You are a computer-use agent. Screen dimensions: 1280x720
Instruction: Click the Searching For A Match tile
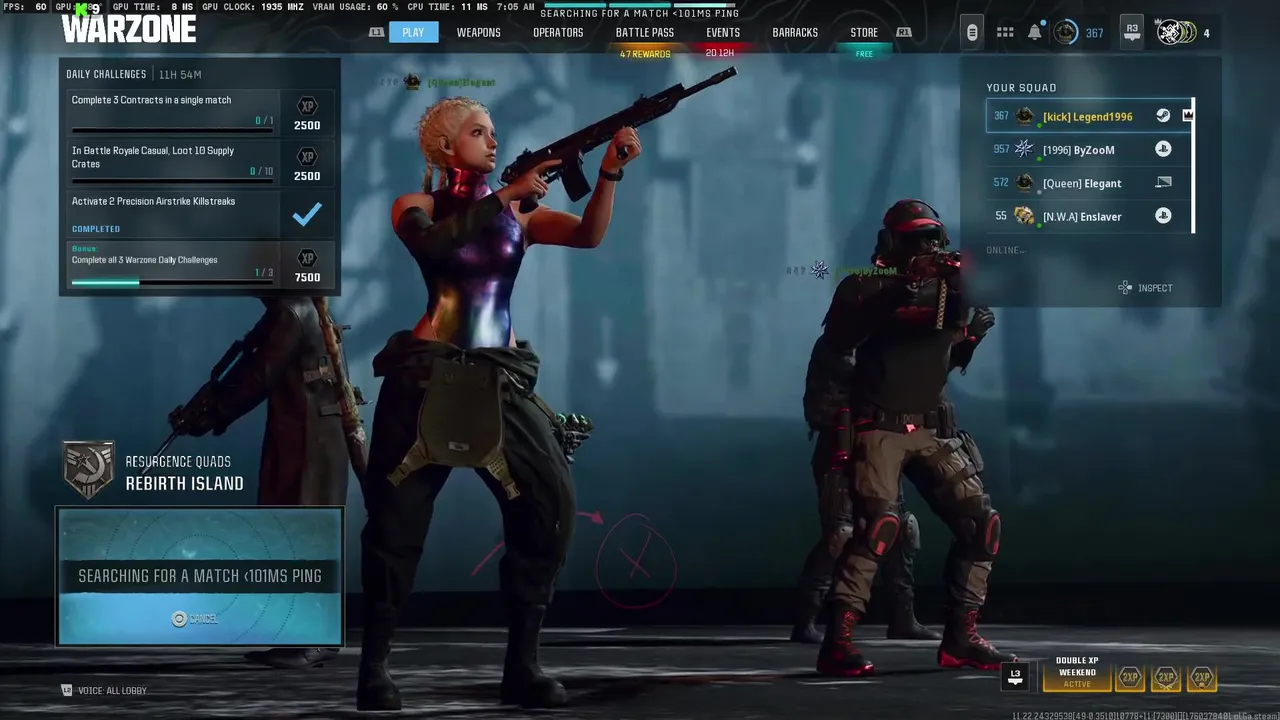(x=200, y=576)
